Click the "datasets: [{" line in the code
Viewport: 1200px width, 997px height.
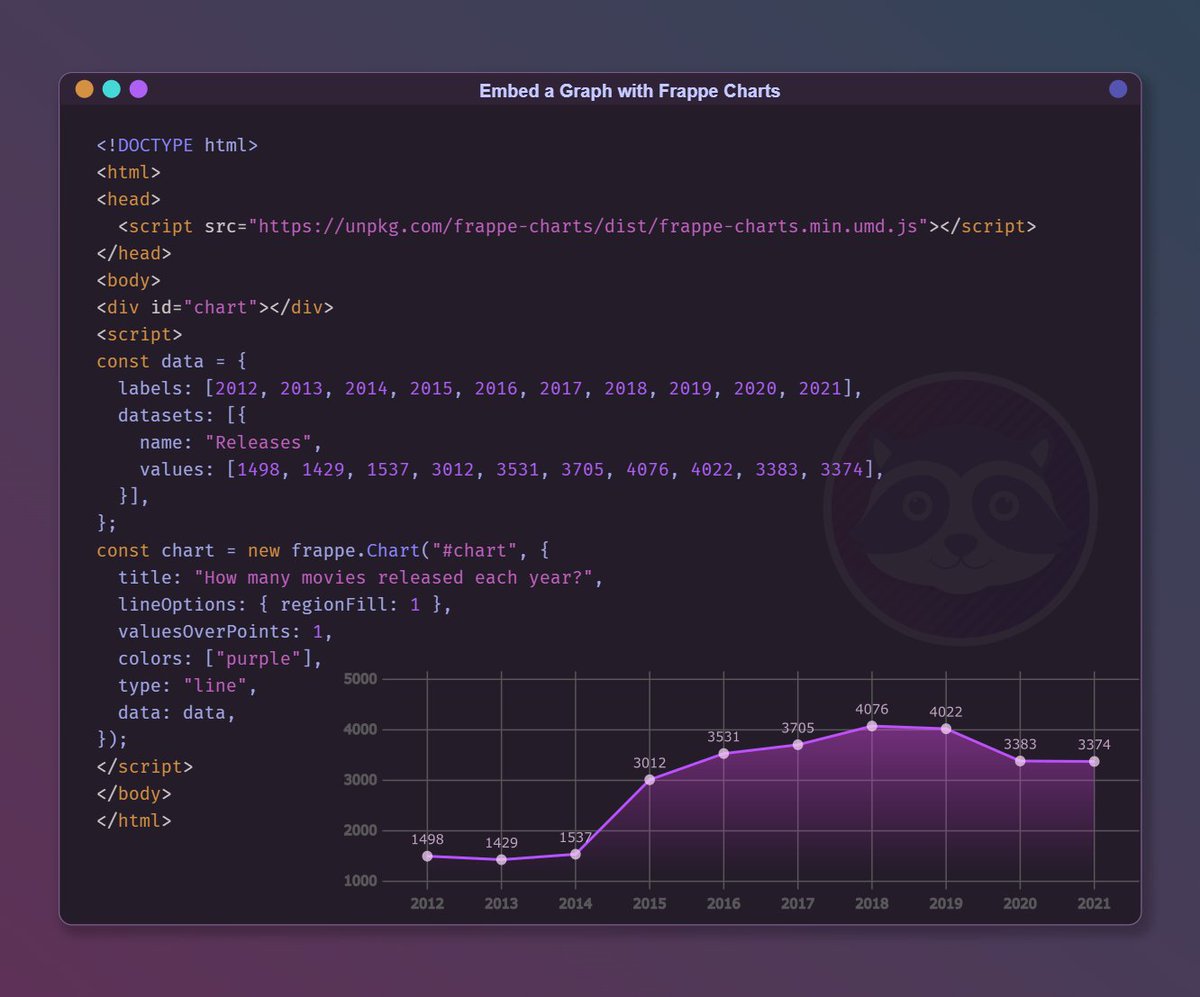click(x=182, y=415)
